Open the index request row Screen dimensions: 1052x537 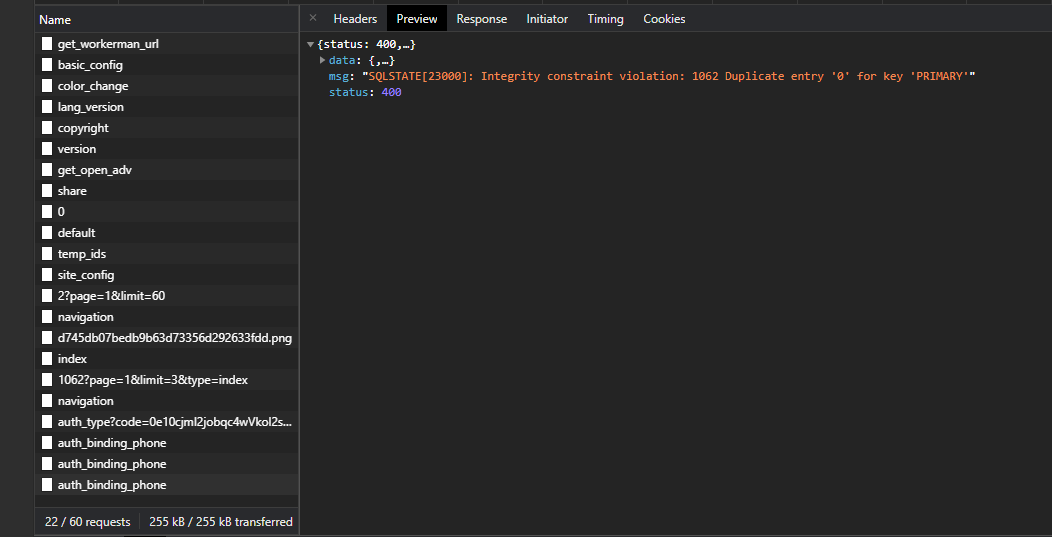[x=167, y=358]
